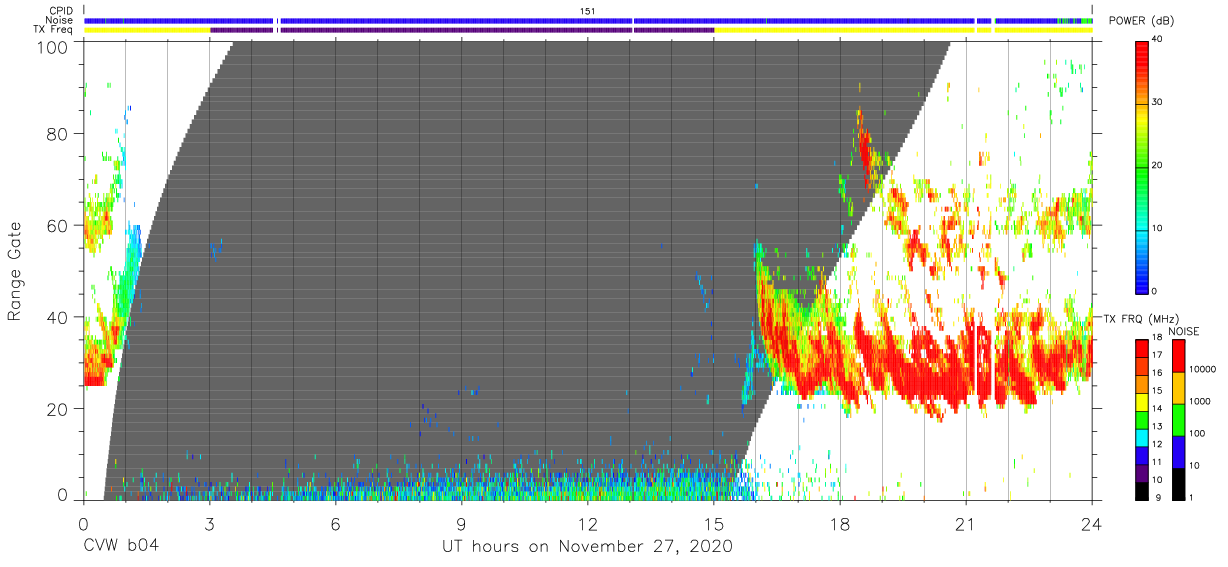Viewport: 1228px width, 567px height.
Task: Click the Noise row label at top
Action: 59,20
